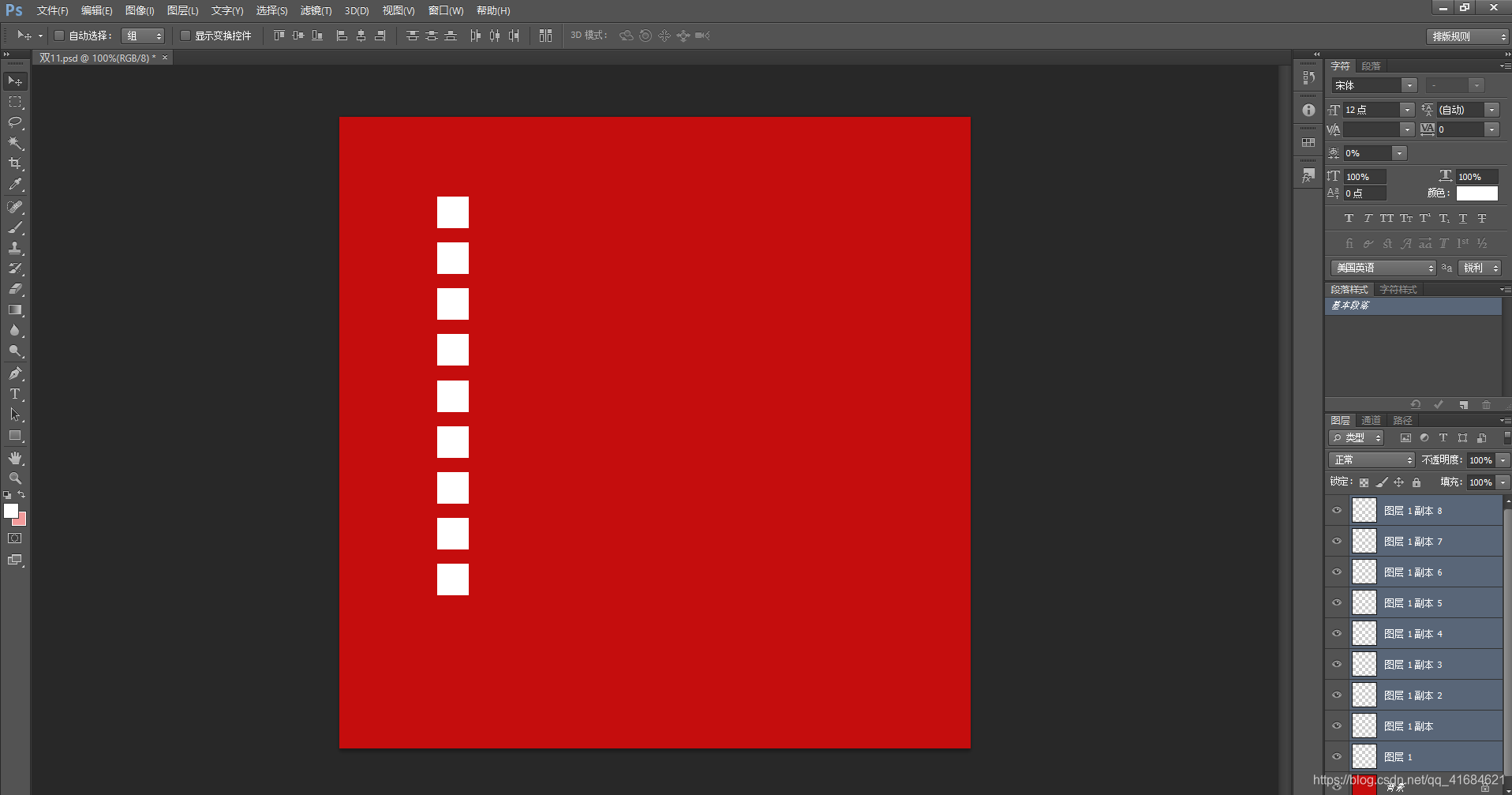
Task: Switch to the 路径 tab
Action: coord(1402,421)
